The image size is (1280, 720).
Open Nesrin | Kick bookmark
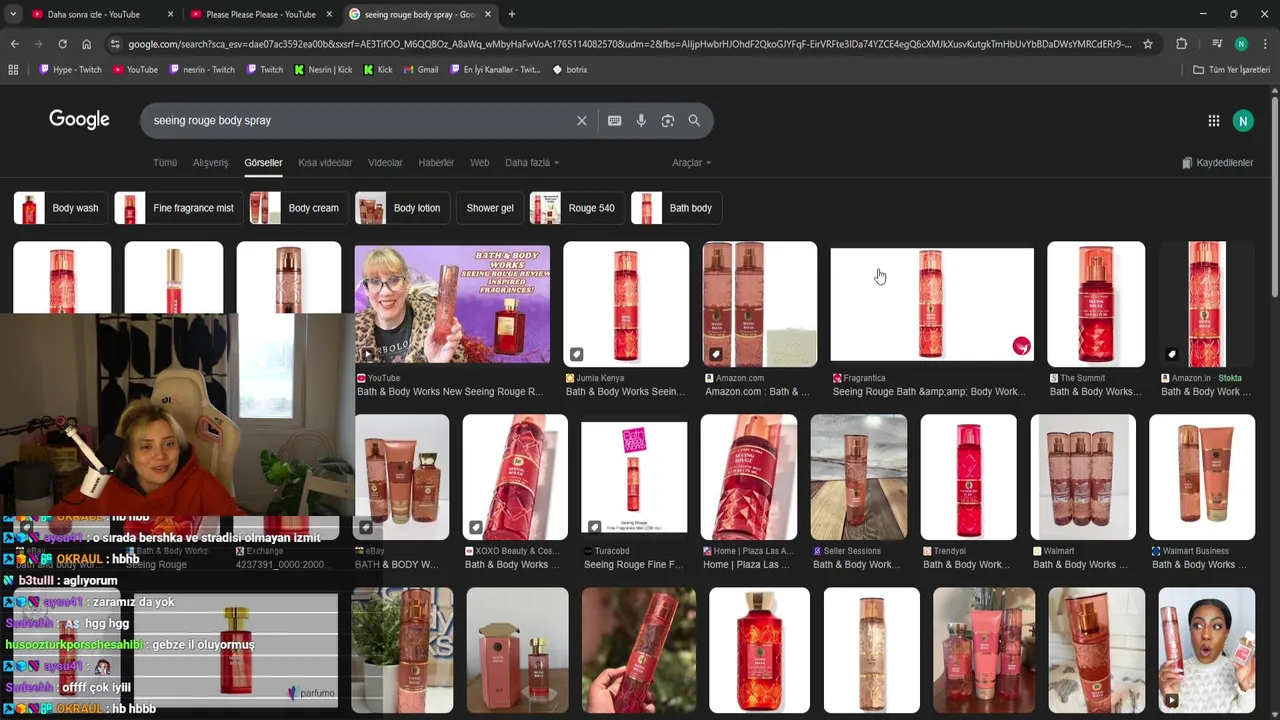(323, 70)
